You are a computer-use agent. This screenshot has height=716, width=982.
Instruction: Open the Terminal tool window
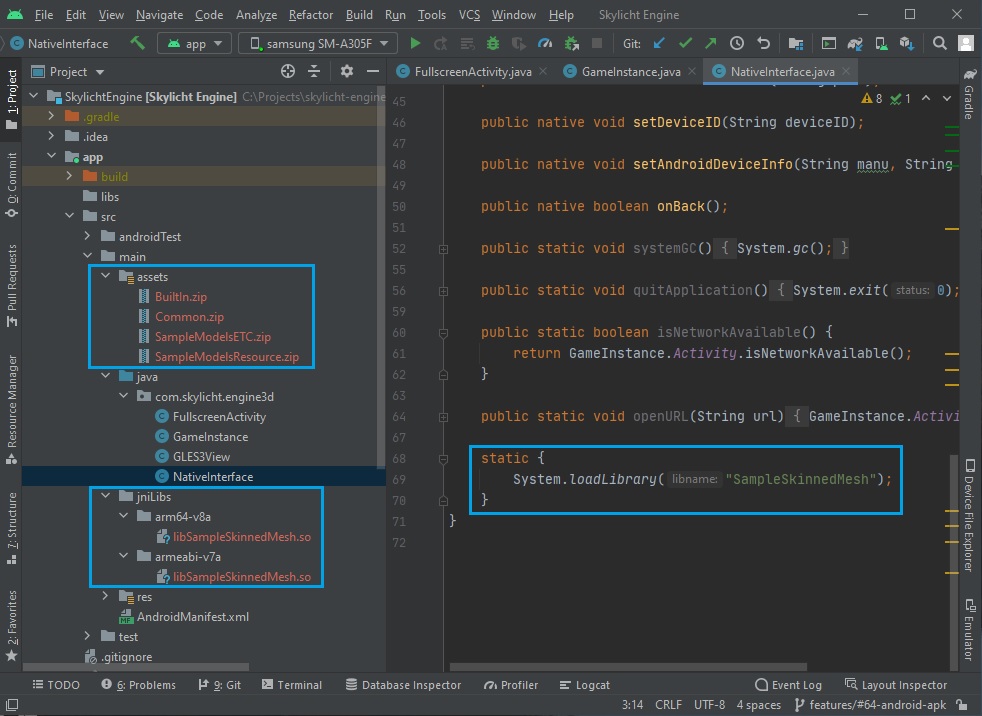(x=292, y=685)
